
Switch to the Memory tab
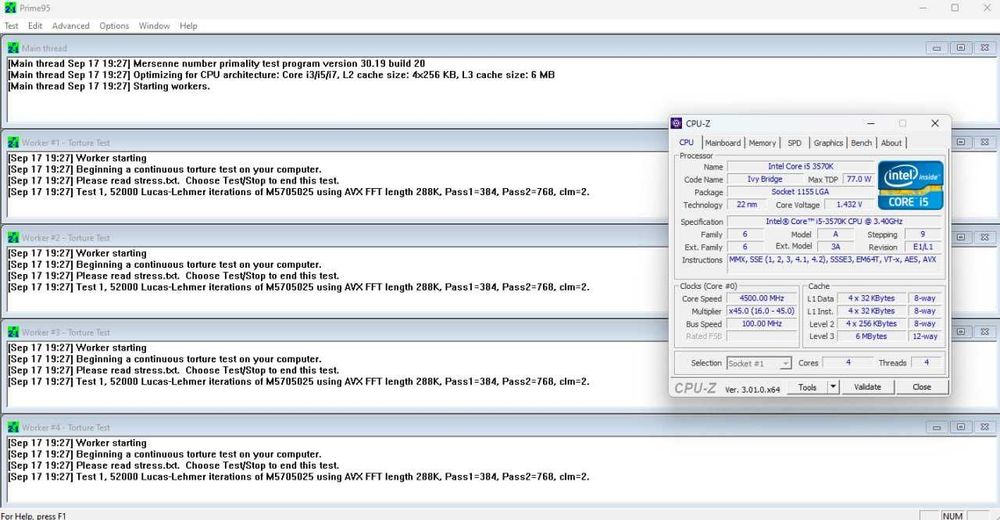762,143
